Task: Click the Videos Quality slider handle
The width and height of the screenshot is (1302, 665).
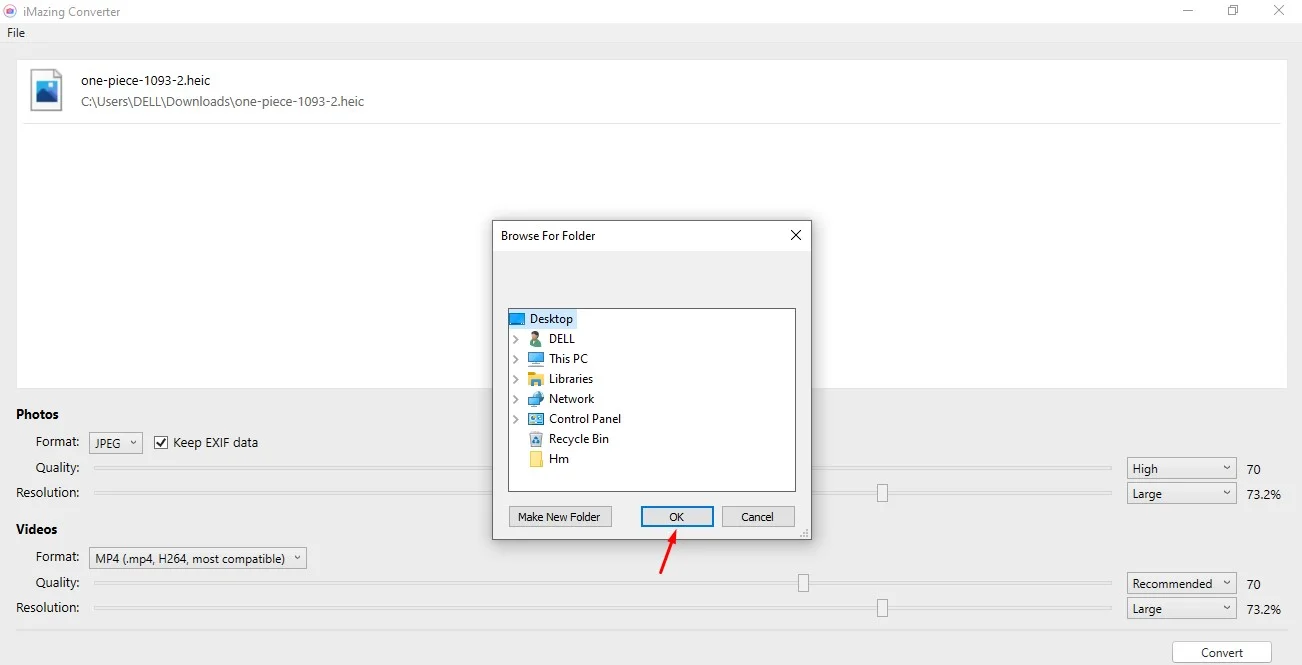Action: click(803, 583)
